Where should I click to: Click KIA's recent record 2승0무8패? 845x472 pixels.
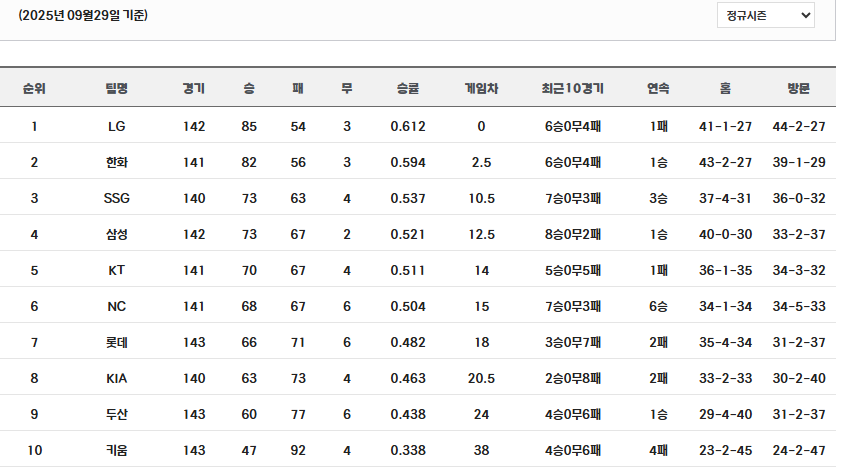tap(573, 378)
